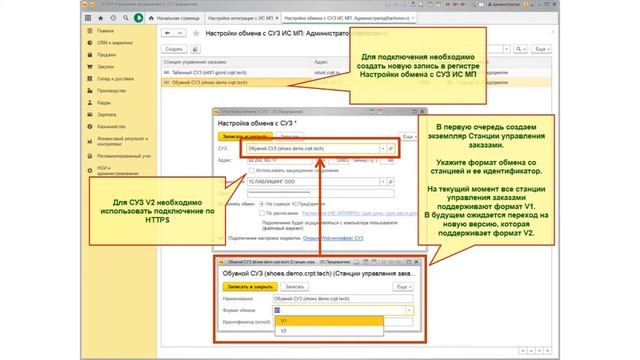
Task: Open the search options dropdown in list toolbar
Action: [x=520, y=49]
